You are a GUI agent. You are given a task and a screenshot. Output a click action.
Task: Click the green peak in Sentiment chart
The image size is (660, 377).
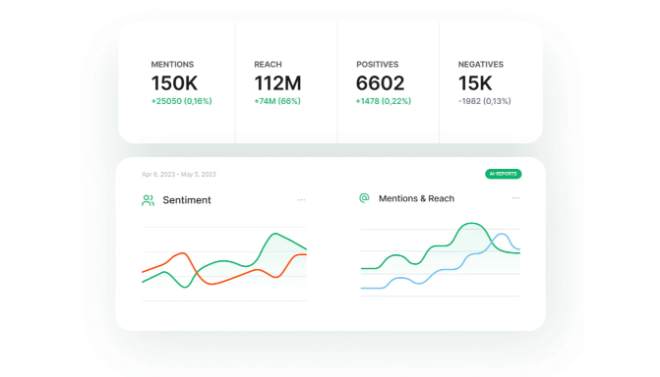pos(275,234)
